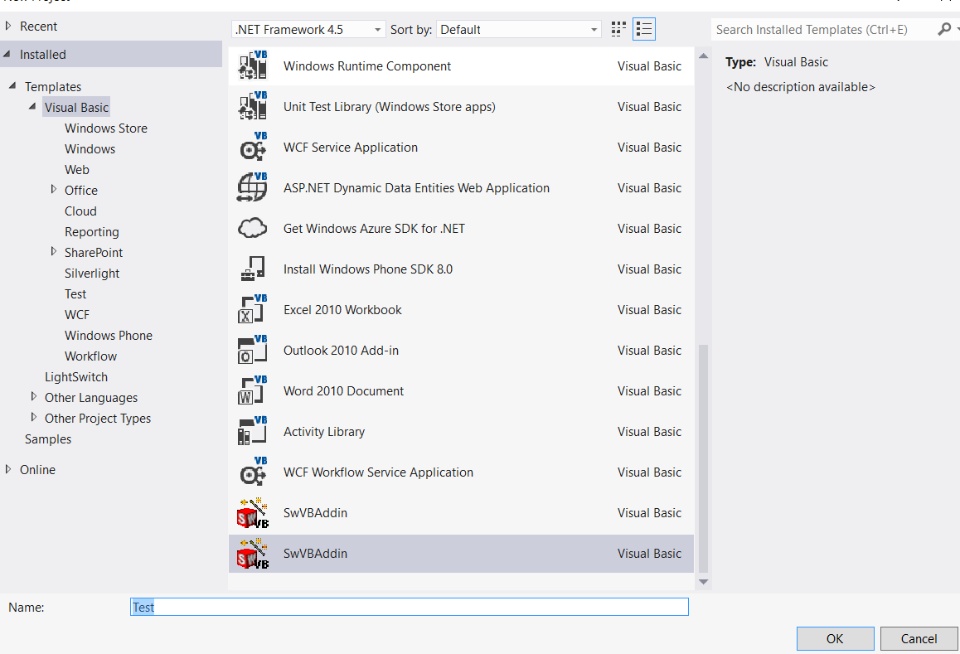Click the template list scroll down arrow

click(703, 582)
